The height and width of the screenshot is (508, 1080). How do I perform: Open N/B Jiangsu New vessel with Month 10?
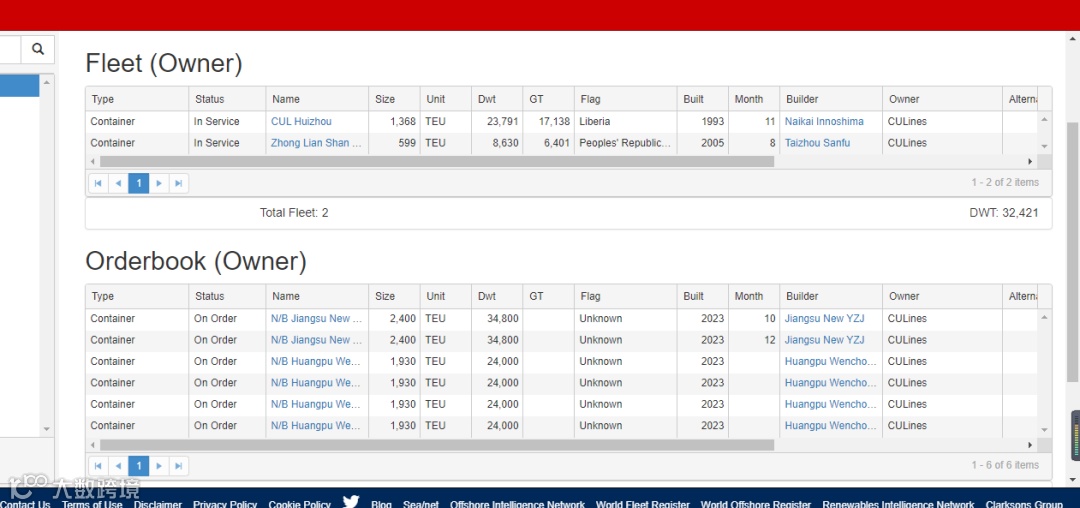[x=316, y=319]
